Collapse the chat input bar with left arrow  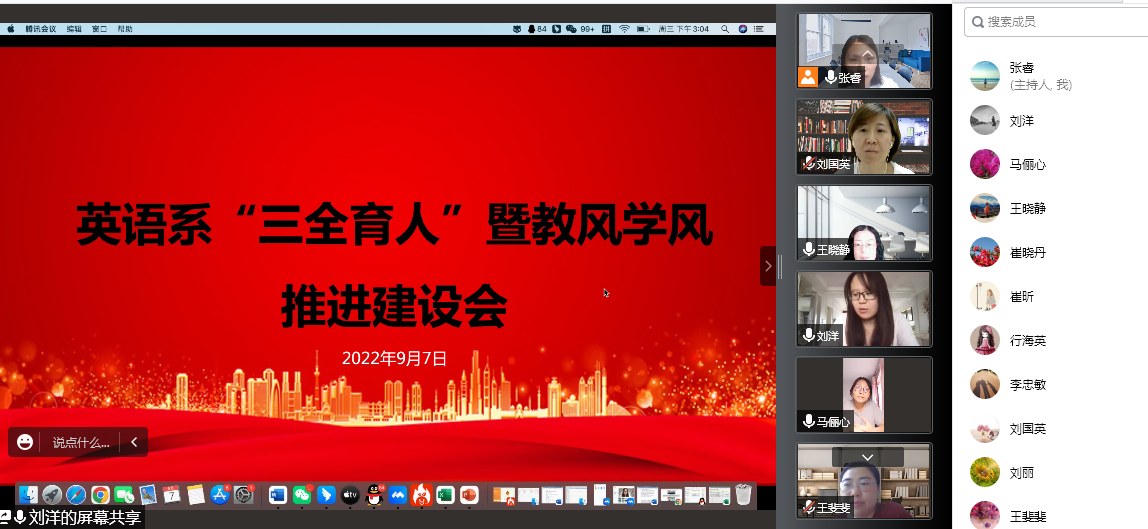pos(134,442)
